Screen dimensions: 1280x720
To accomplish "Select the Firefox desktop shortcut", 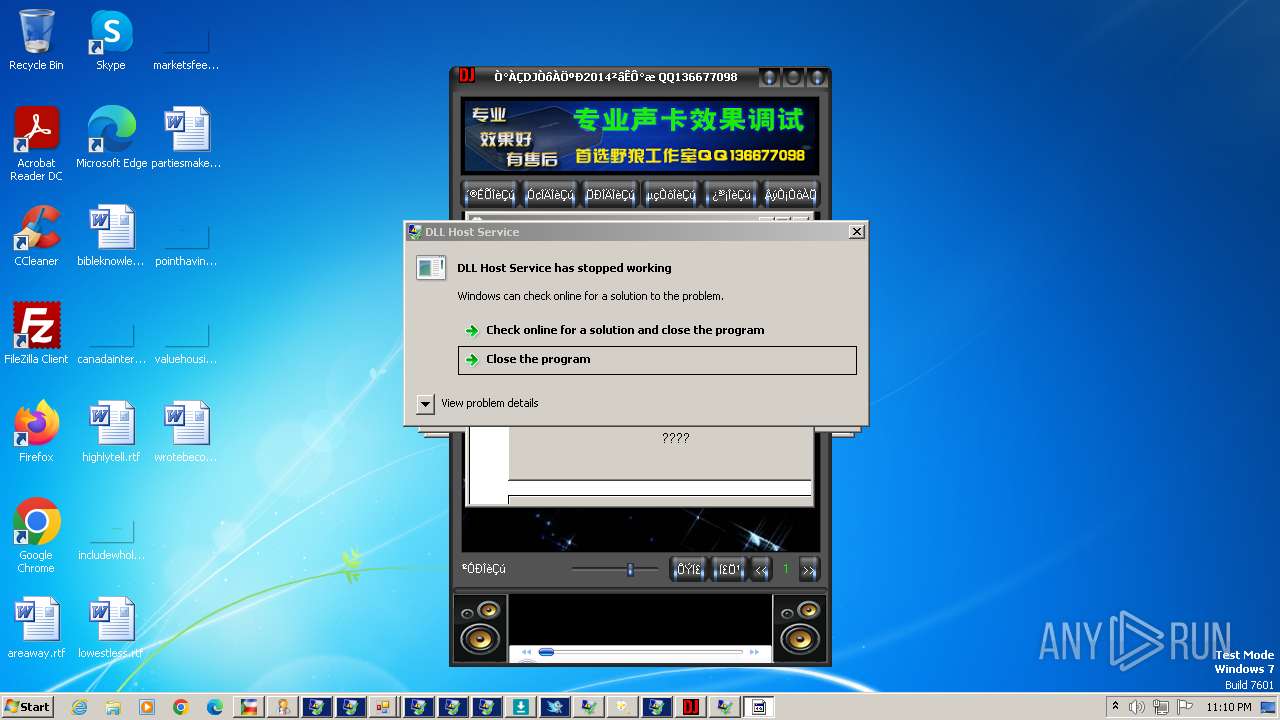I will (36, 432).
